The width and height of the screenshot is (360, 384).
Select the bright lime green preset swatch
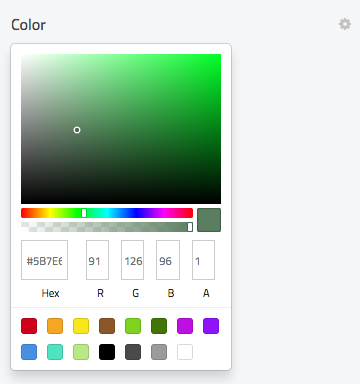point(133,326)
